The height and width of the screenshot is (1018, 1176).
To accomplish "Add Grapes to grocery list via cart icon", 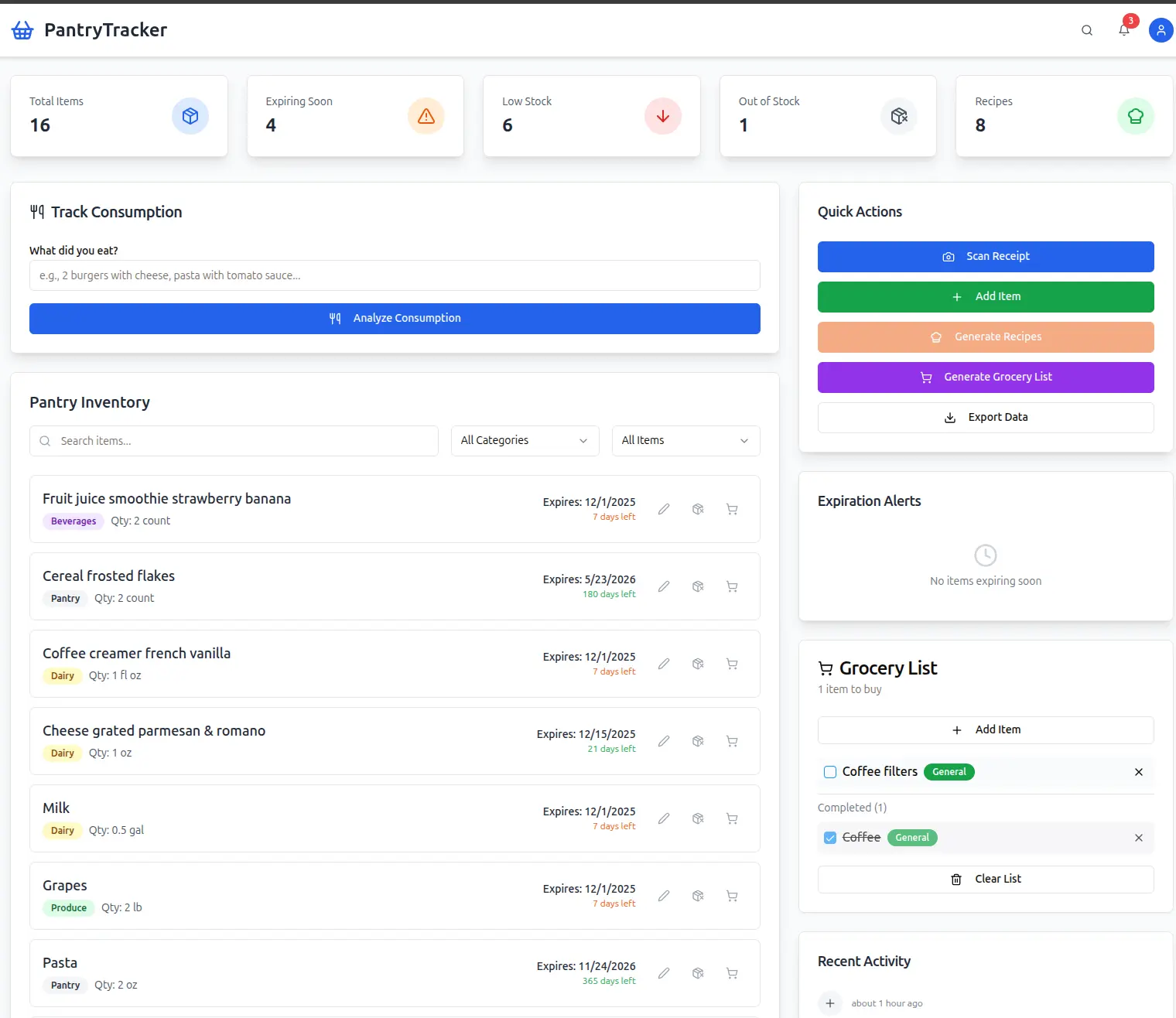I will point(732,896).
